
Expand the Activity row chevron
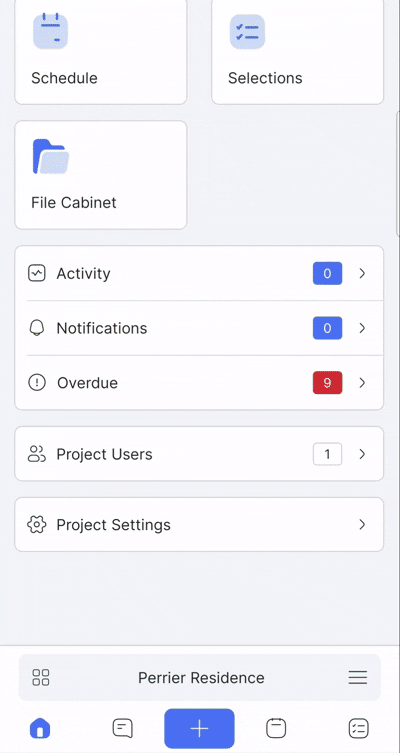pos(363,273)
